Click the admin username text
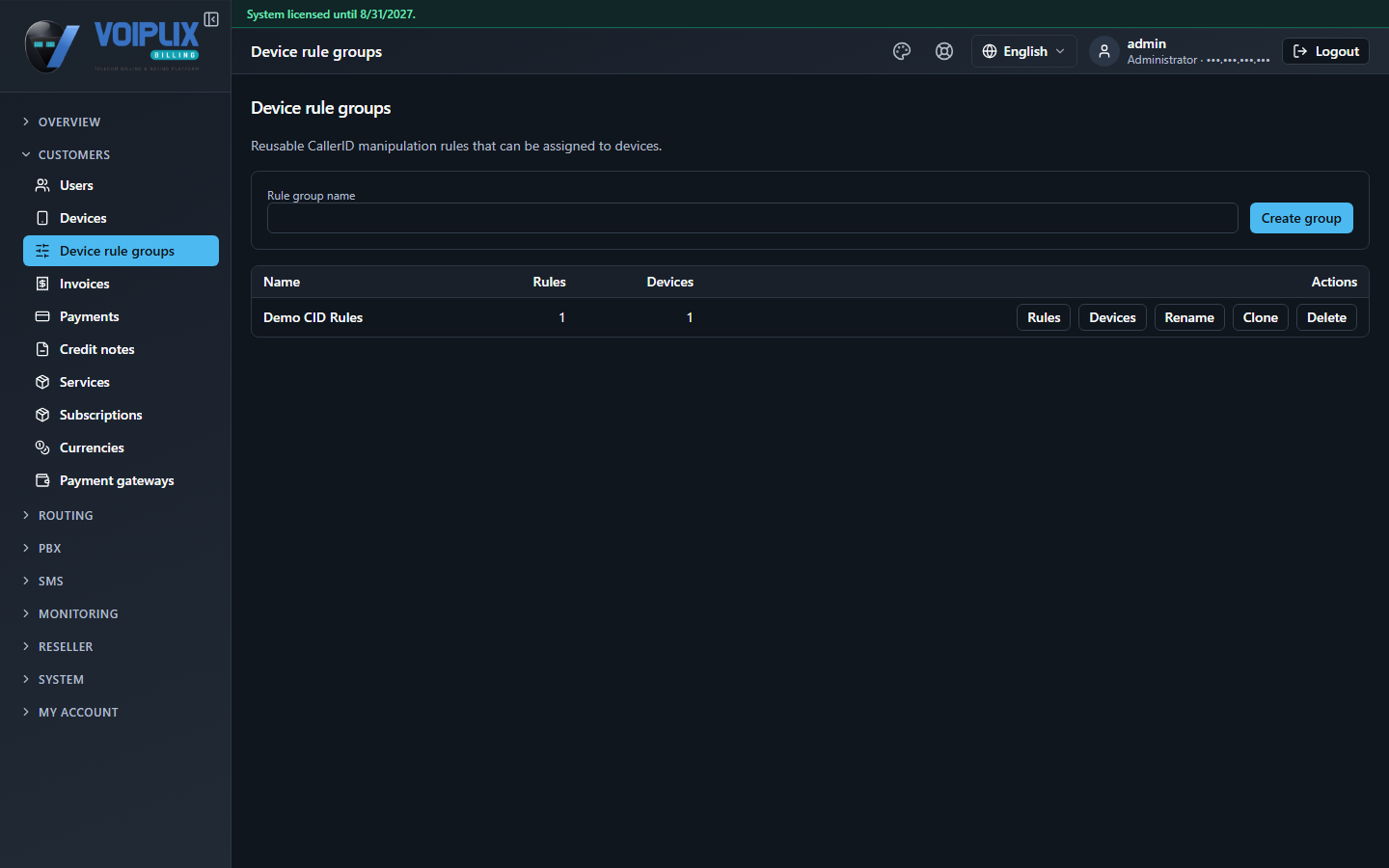 pyautogui.click(x=1146, y=43)
